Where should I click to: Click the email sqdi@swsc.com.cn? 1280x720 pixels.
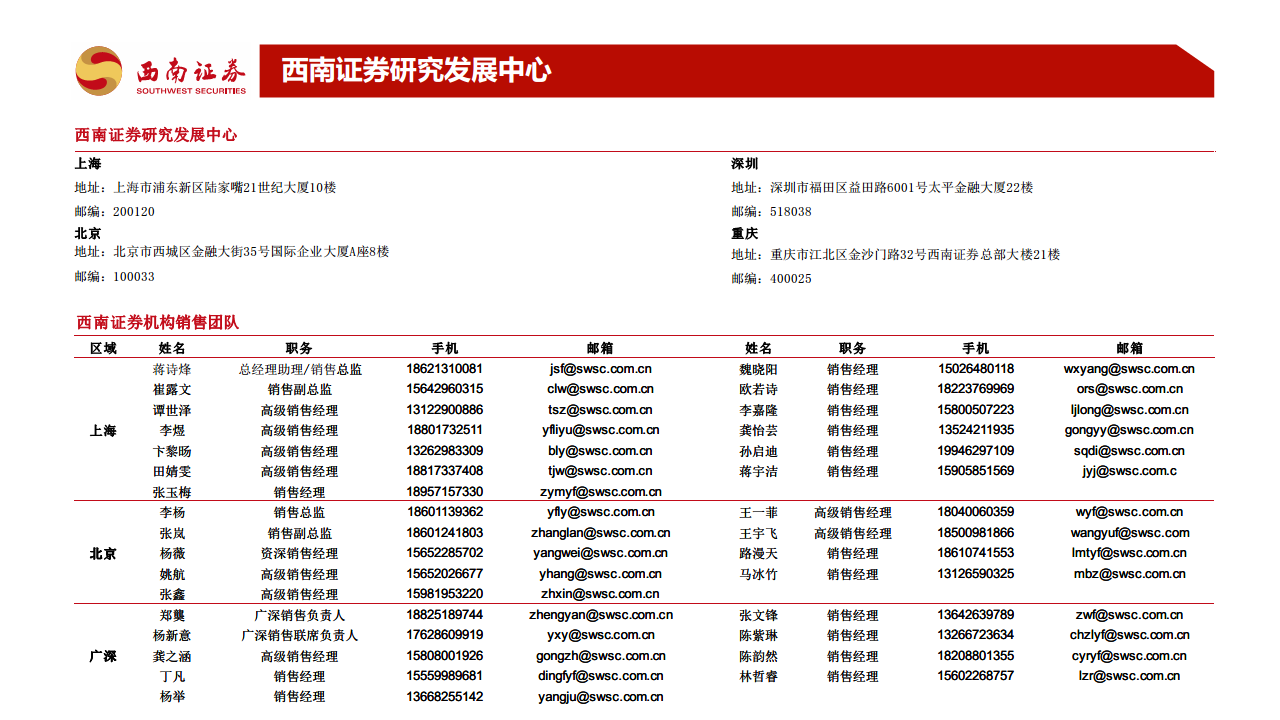point(1129,451)
